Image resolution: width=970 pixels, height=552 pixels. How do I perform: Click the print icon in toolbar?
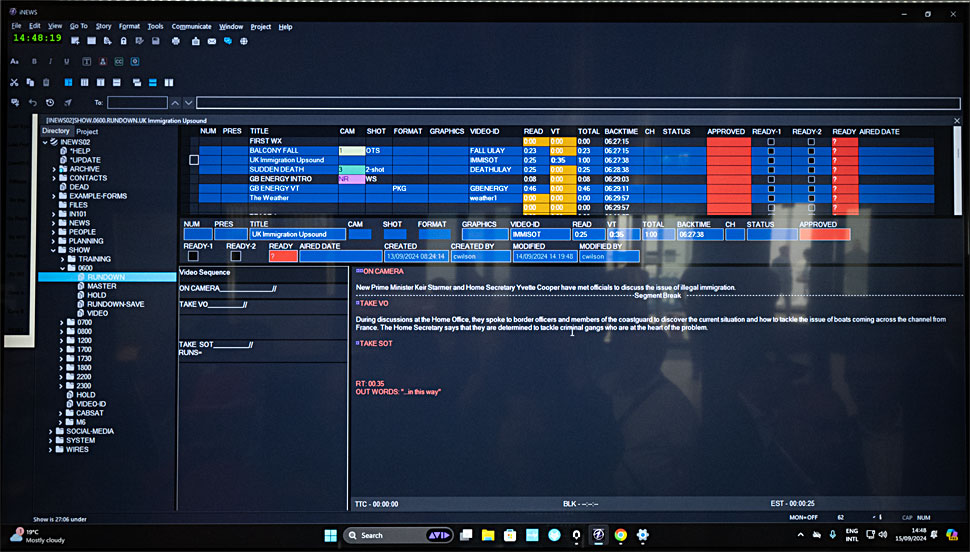click(x=176, y=41)
